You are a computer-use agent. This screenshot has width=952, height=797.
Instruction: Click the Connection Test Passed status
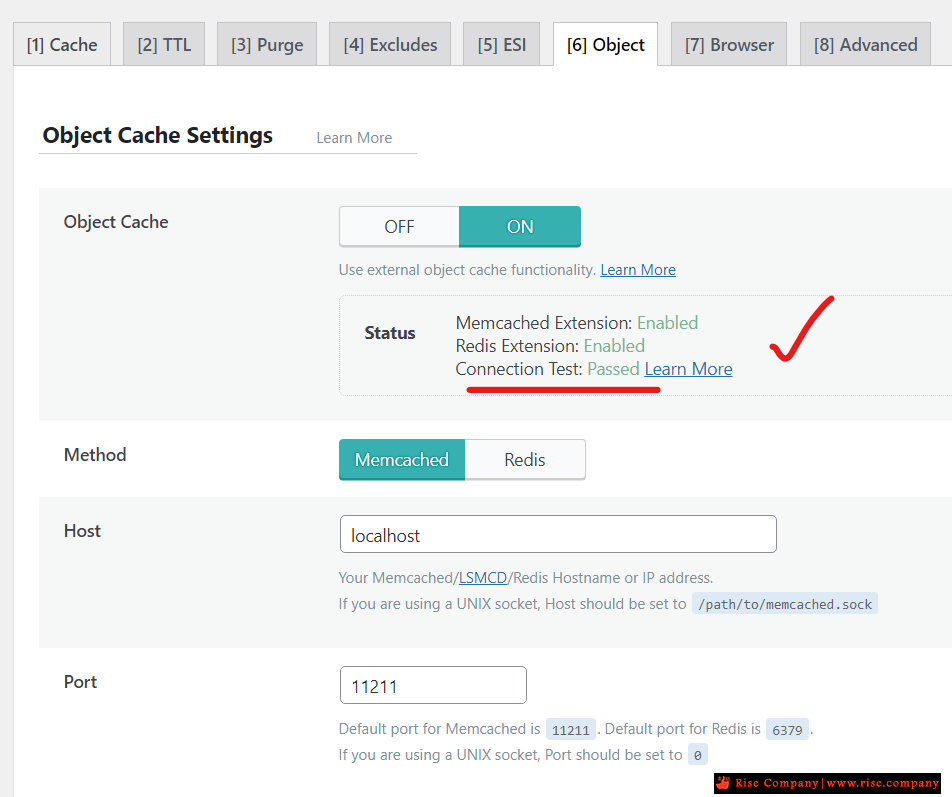pos(613,369)
